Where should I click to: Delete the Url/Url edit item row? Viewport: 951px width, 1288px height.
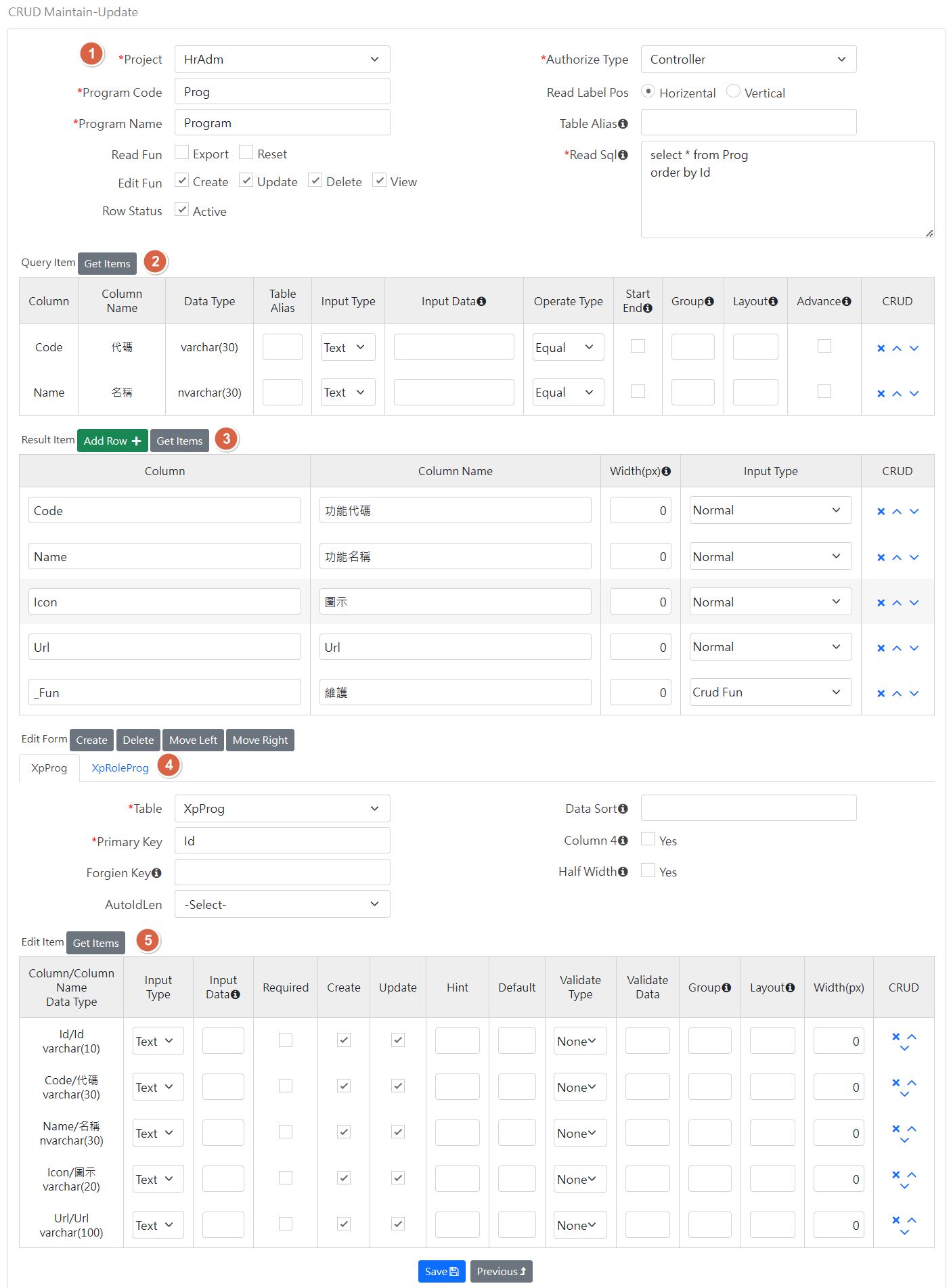(x=895, y=1220)
